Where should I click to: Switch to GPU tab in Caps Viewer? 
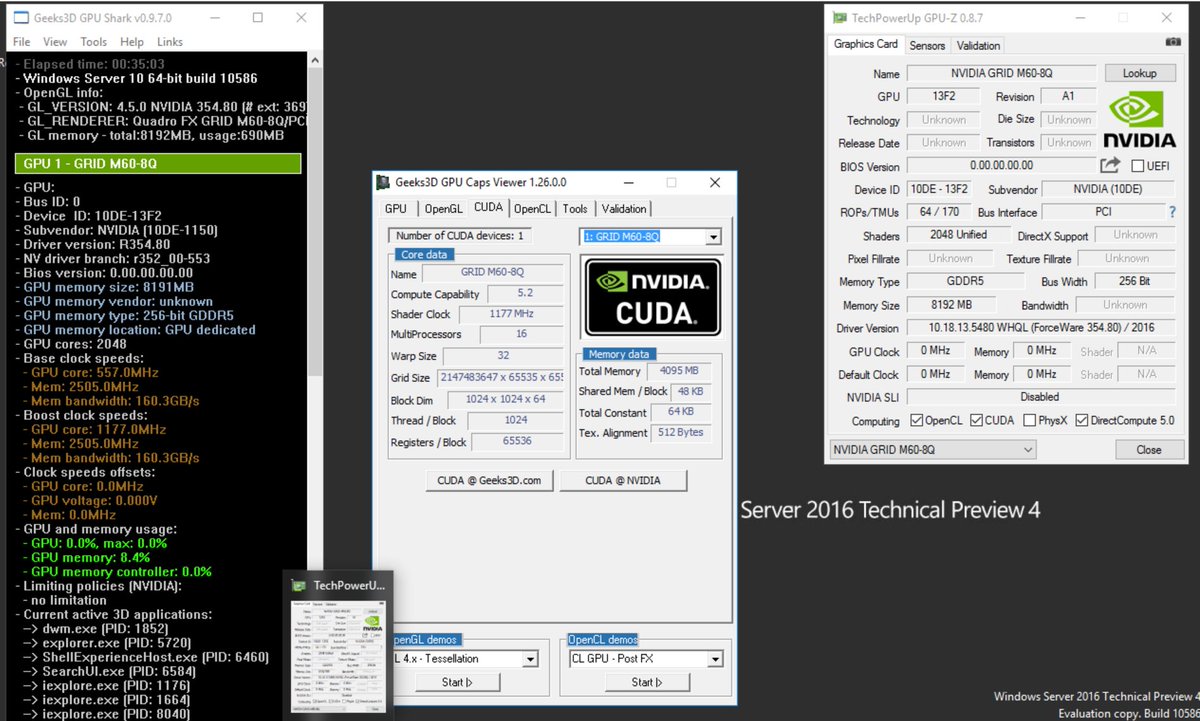pos(396,209)
